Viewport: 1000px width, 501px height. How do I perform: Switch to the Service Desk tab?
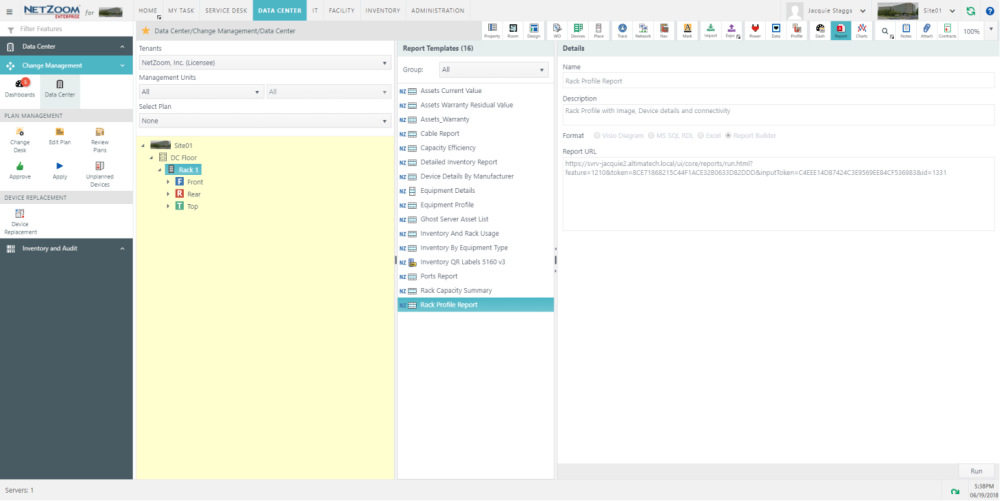225,10
